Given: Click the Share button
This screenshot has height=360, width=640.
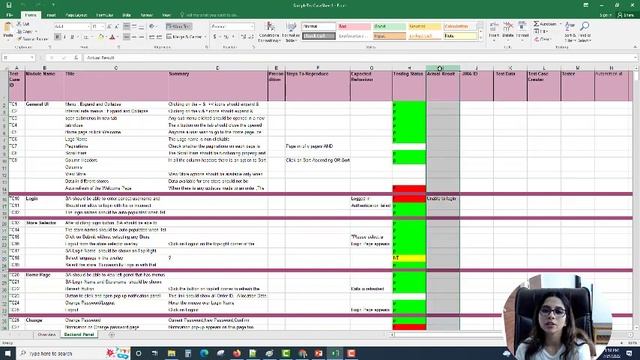Looking at the screenshot, I should click(x=626, y=15).
